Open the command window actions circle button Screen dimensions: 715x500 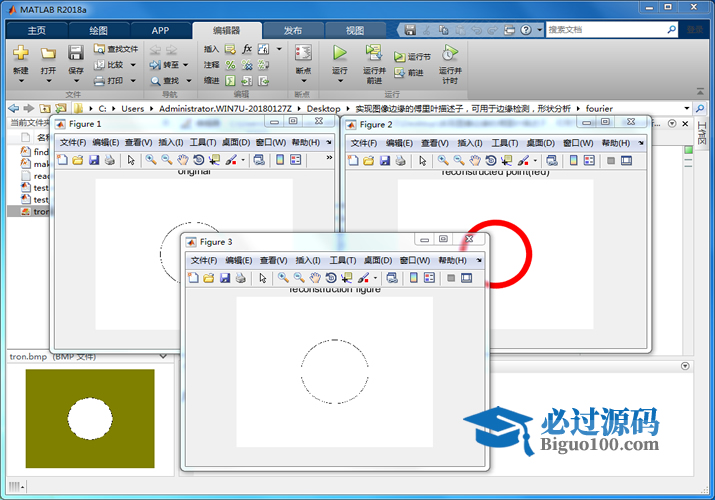[685, 366]
